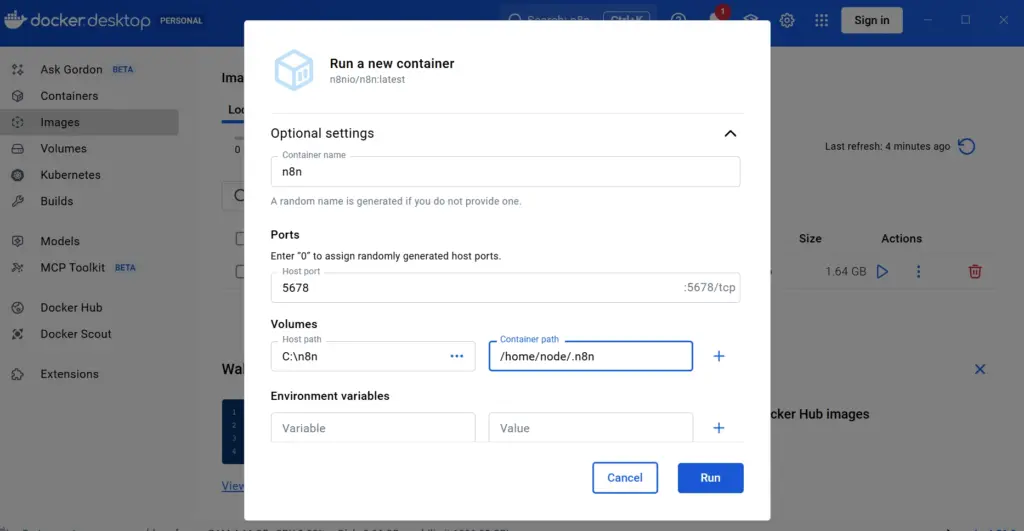Click the container cube icon in dialog
Screen dimensions: 1024x531
pyautogui.click(x=294, y=70)
